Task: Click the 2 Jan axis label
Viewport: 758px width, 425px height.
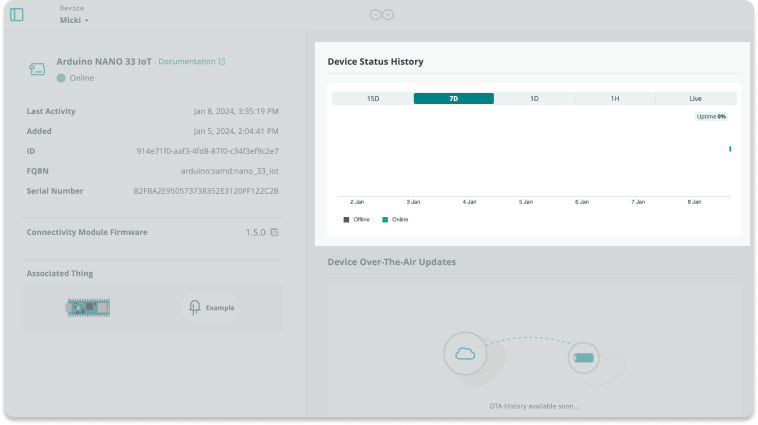Action: 357,202
